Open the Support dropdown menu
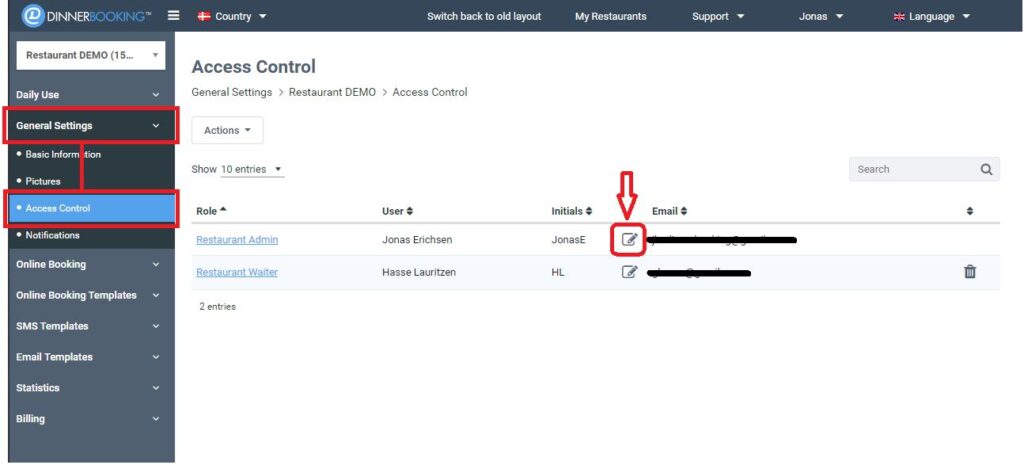Viewport: 1024px width, 465px height. 718,16
